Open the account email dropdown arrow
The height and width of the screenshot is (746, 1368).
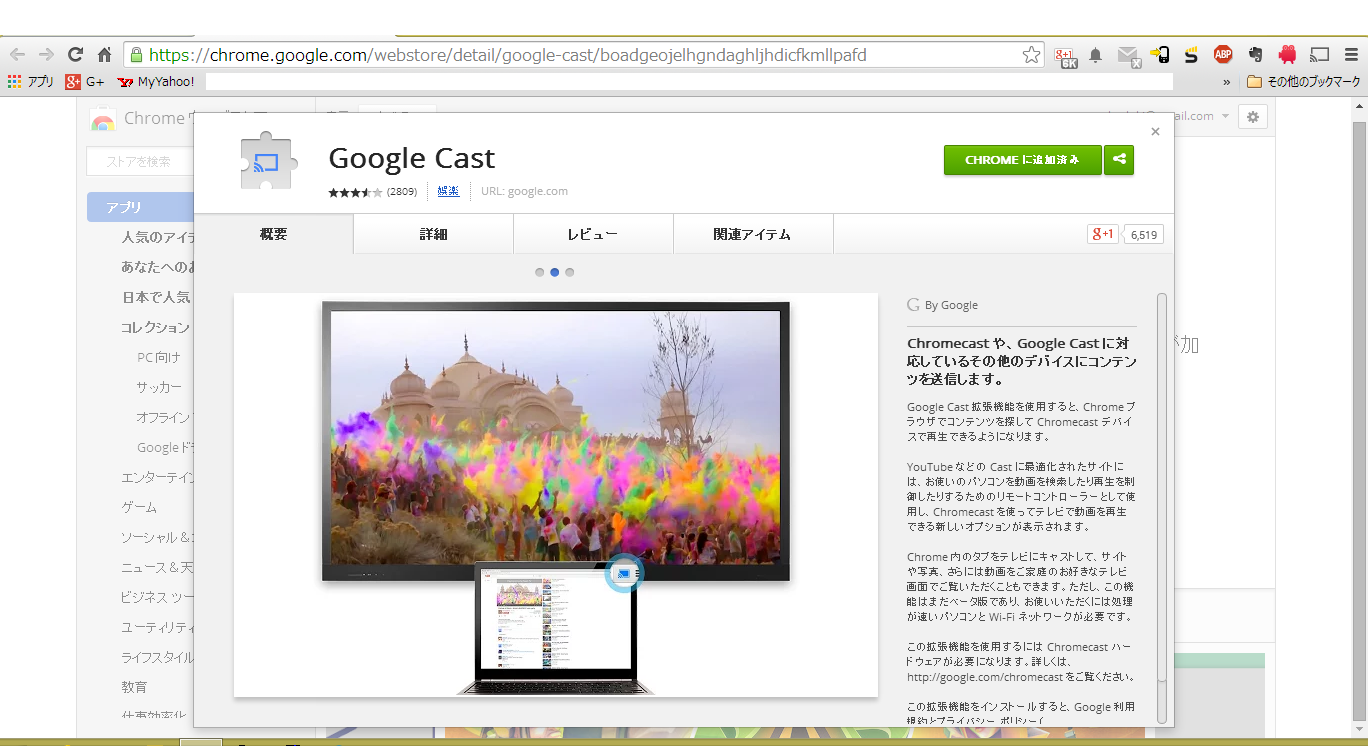(1225, 117)
